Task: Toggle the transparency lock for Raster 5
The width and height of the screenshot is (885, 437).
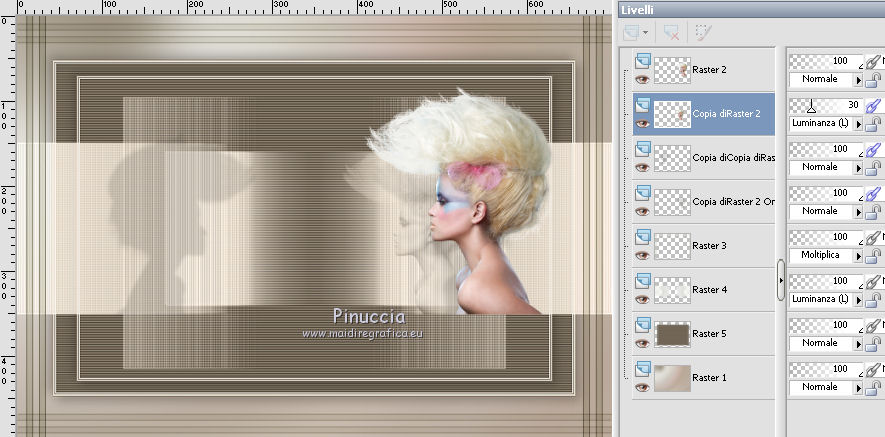Action: tap(873, 344)
